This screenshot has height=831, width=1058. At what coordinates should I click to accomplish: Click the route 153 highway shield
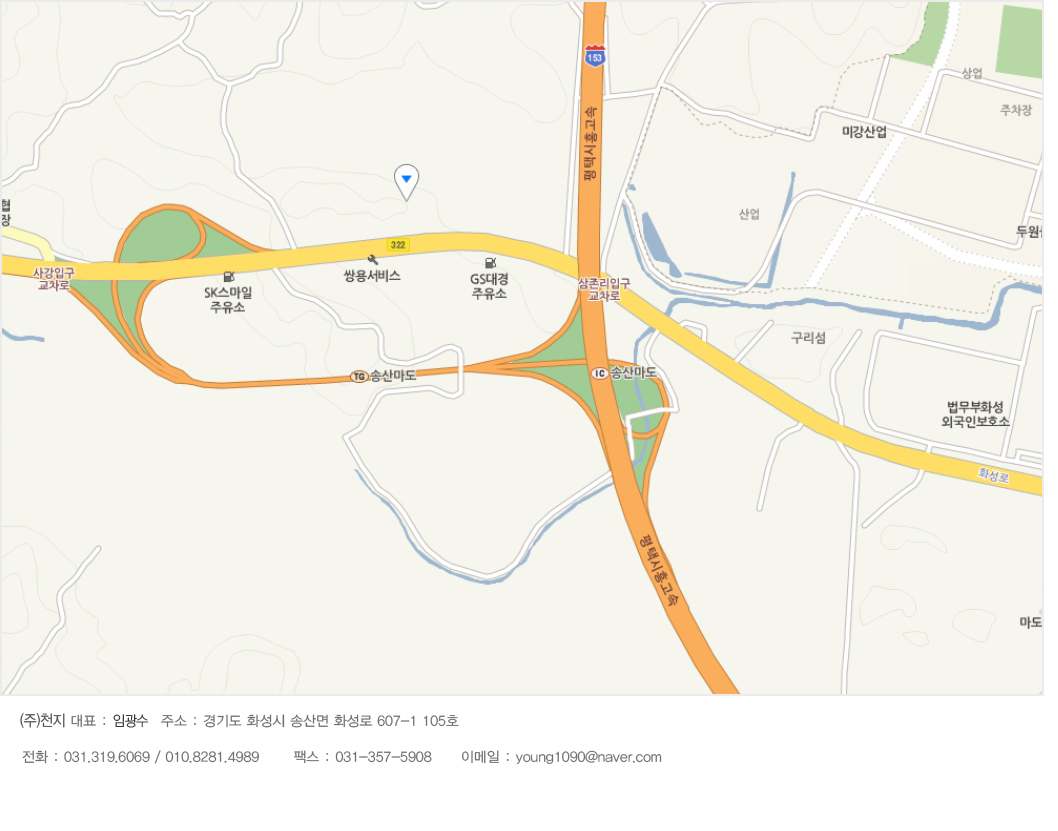pos(594,56)
